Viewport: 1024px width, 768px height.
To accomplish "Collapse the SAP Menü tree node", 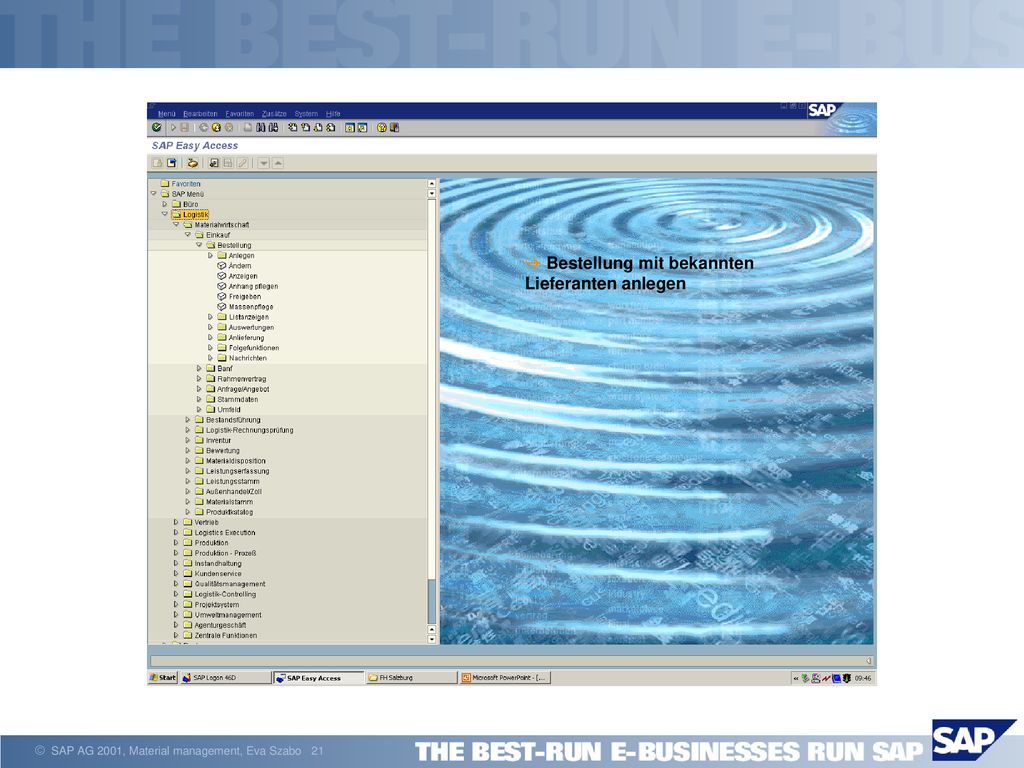I will (153, 194).
